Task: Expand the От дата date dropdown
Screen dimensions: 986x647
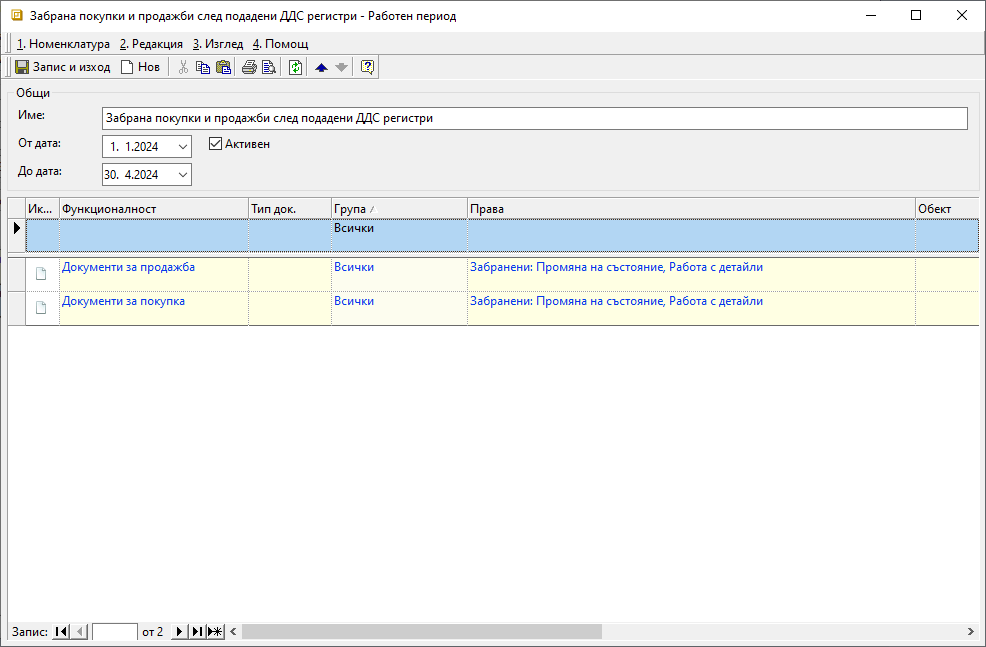Action: pos(182,147)
